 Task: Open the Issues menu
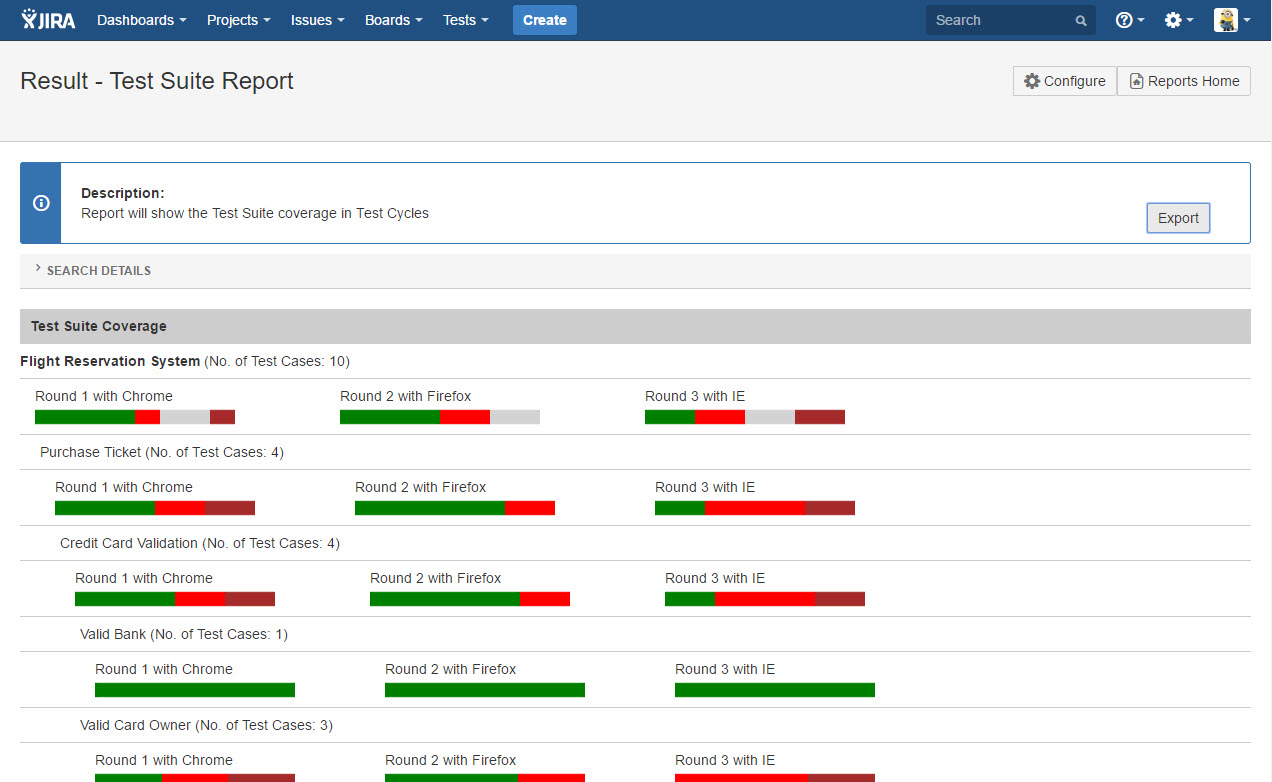[317, 20]
